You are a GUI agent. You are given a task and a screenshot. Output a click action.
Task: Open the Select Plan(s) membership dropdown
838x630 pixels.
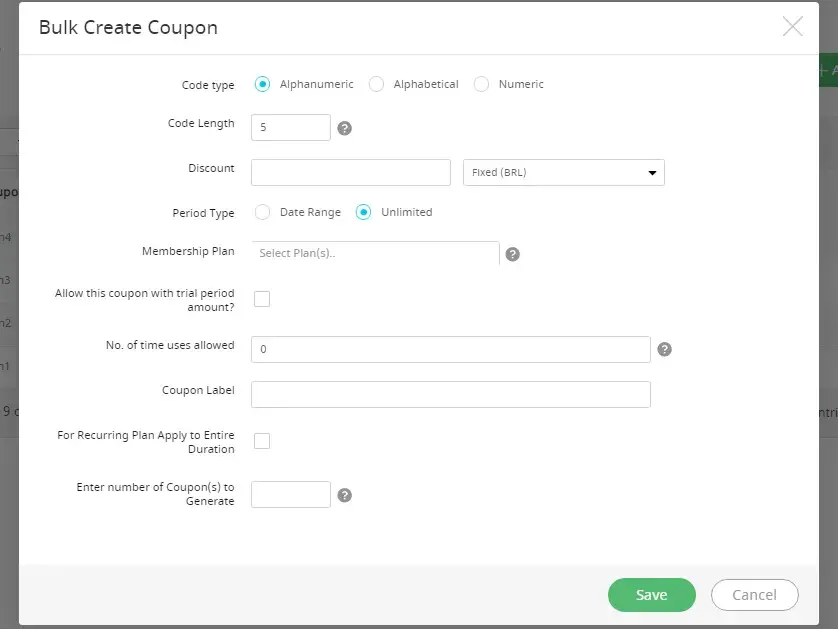click(375, 254)
